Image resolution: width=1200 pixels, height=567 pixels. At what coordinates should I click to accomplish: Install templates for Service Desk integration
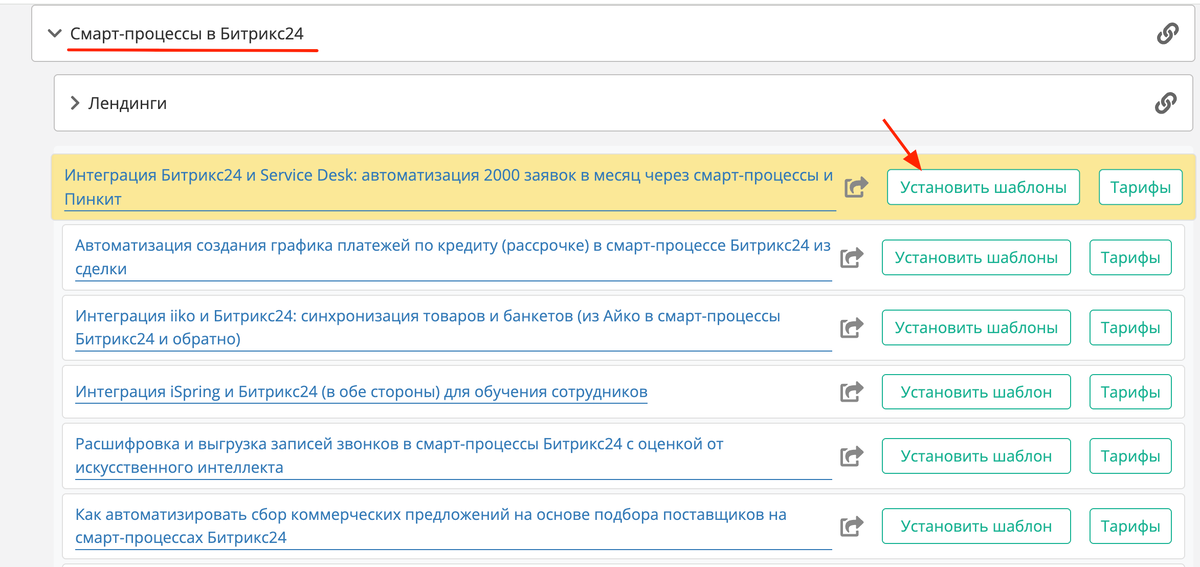982,187
